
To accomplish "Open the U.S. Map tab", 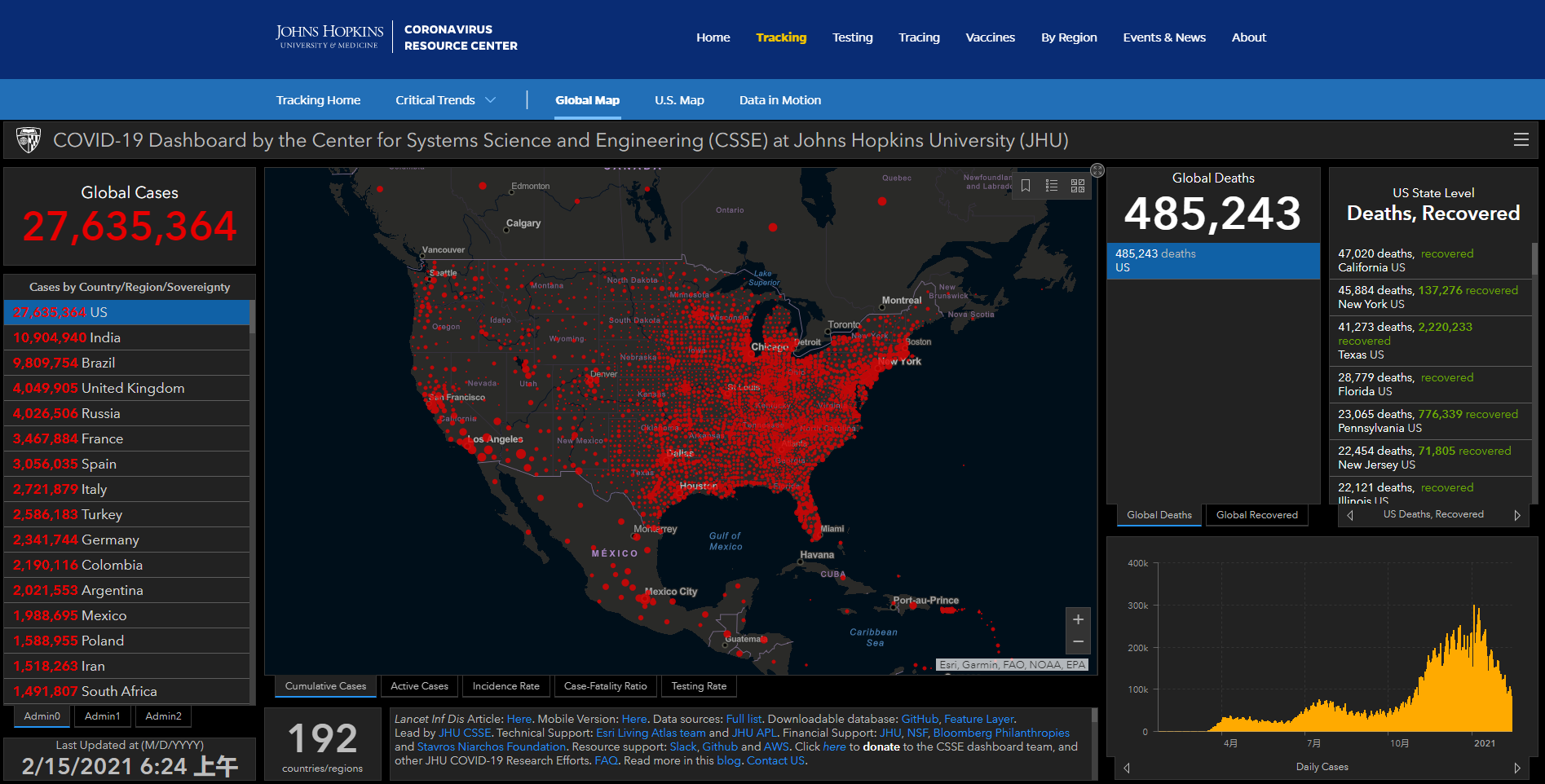I will click(x=678, y=100).
